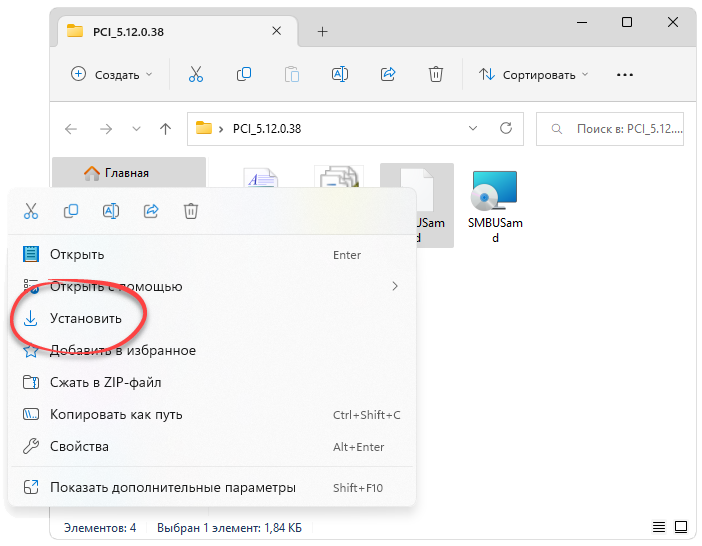Expand address bar history dropdown
702x546 pixels.
point(473,128)
